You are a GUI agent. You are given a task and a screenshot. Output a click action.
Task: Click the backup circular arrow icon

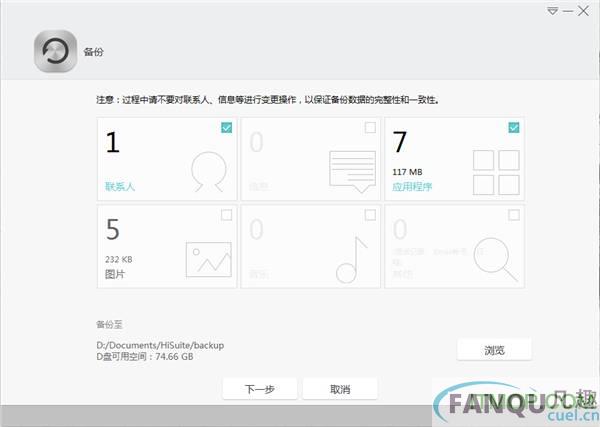pos(55,51)
